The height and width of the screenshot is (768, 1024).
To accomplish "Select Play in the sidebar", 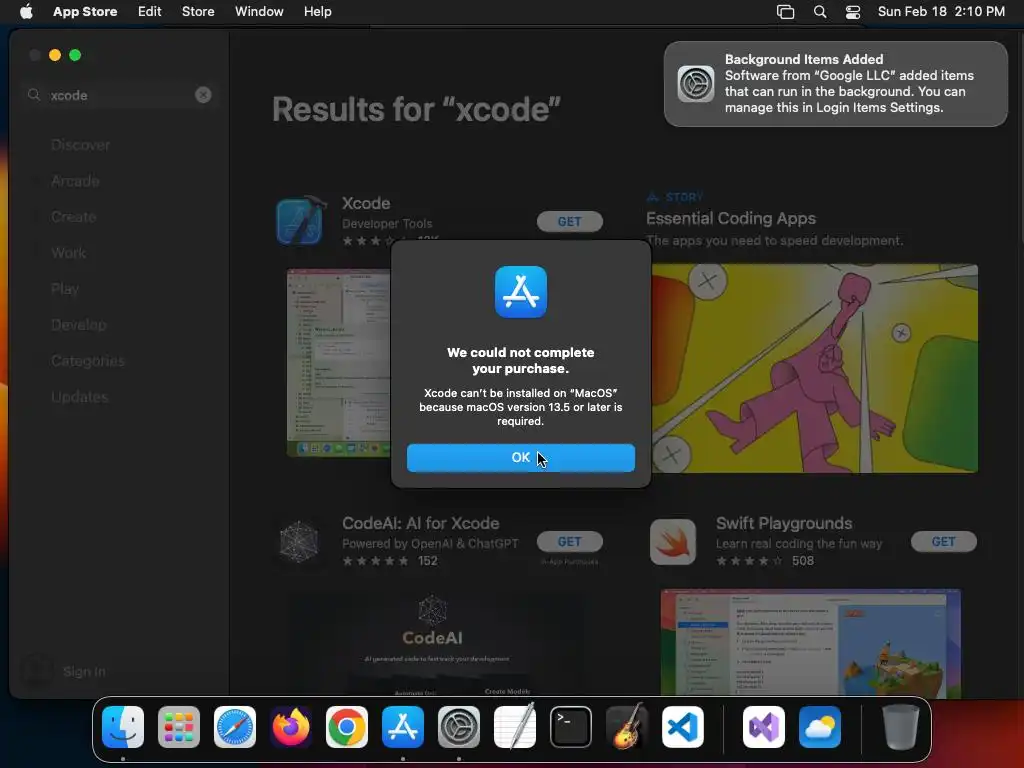I will (65, 289).
